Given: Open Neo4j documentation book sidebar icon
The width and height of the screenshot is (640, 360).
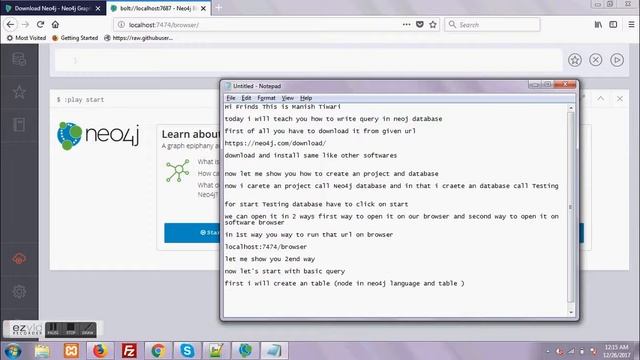Looking at the screenshot, I should pos(19,124).
